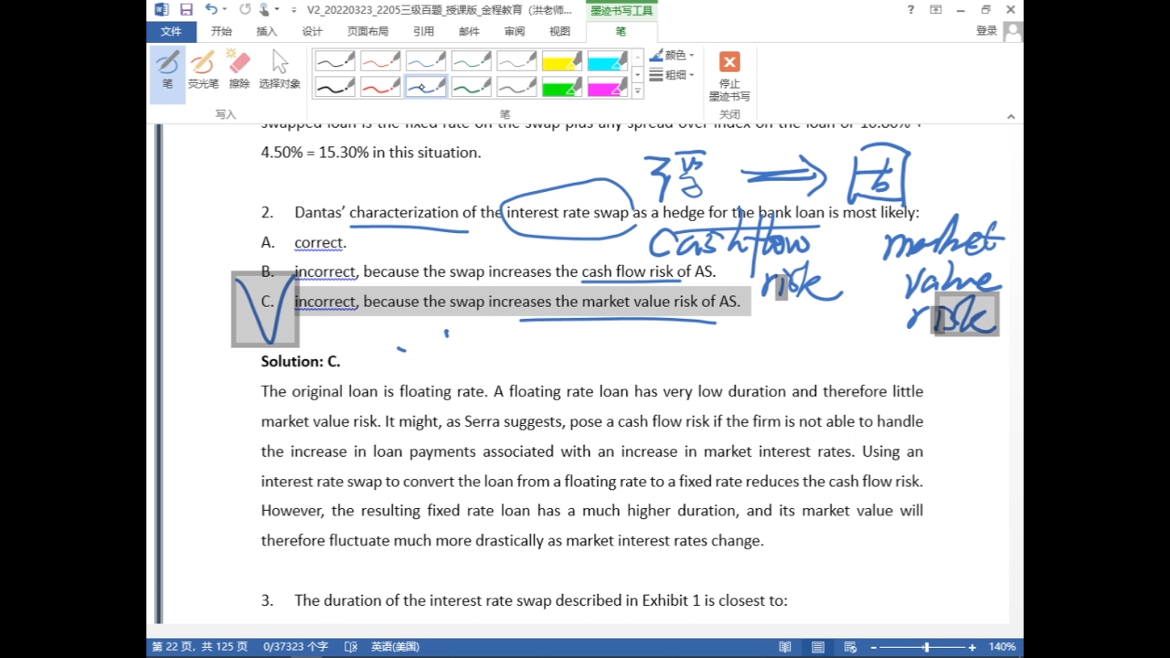Click Stop Inking (停止墨迹书写) button
This screenshot has height=658, width=1170.
(729, 76)
